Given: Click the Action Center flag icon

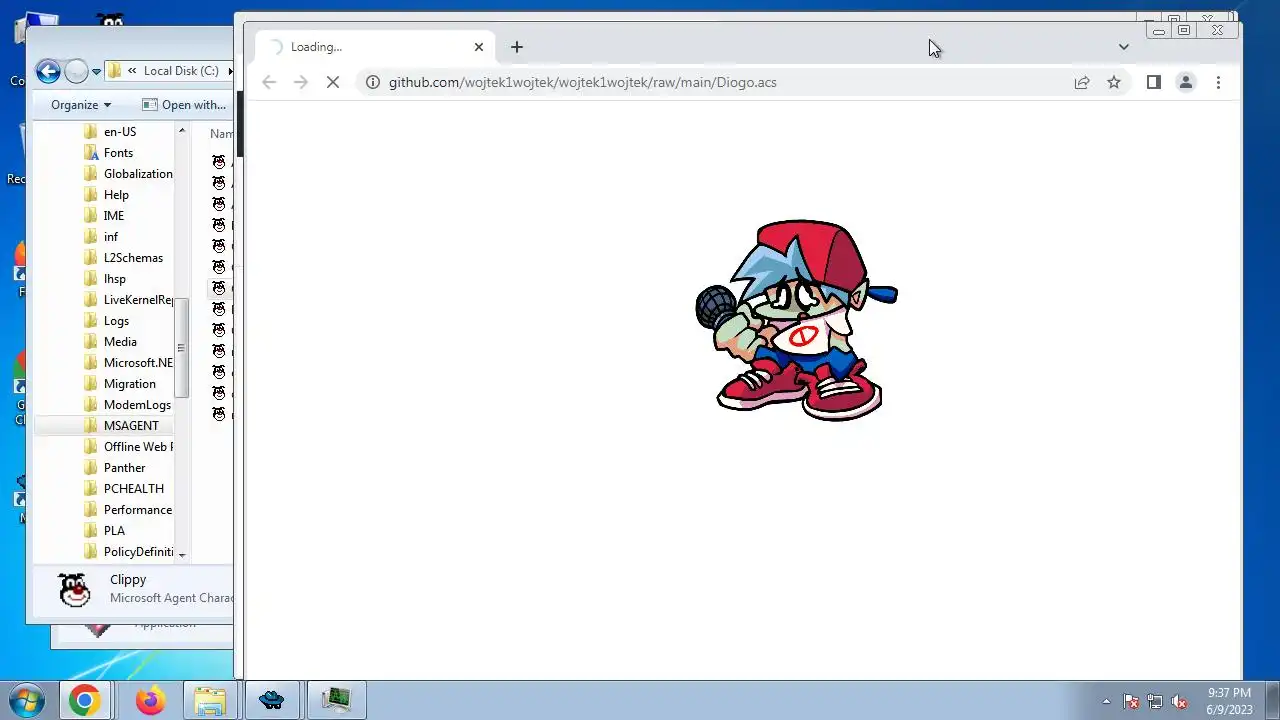Looking at the screenshot, I should click(1131, 701).
